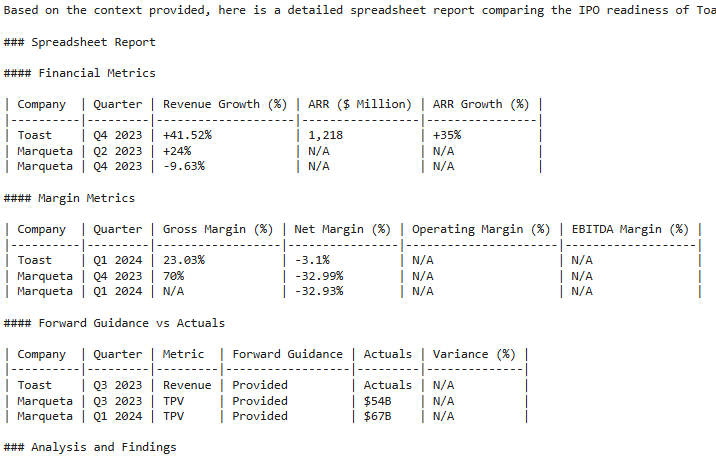
Task: Click the ARR Growth value +35%
Action: click(x=447, y=135)
